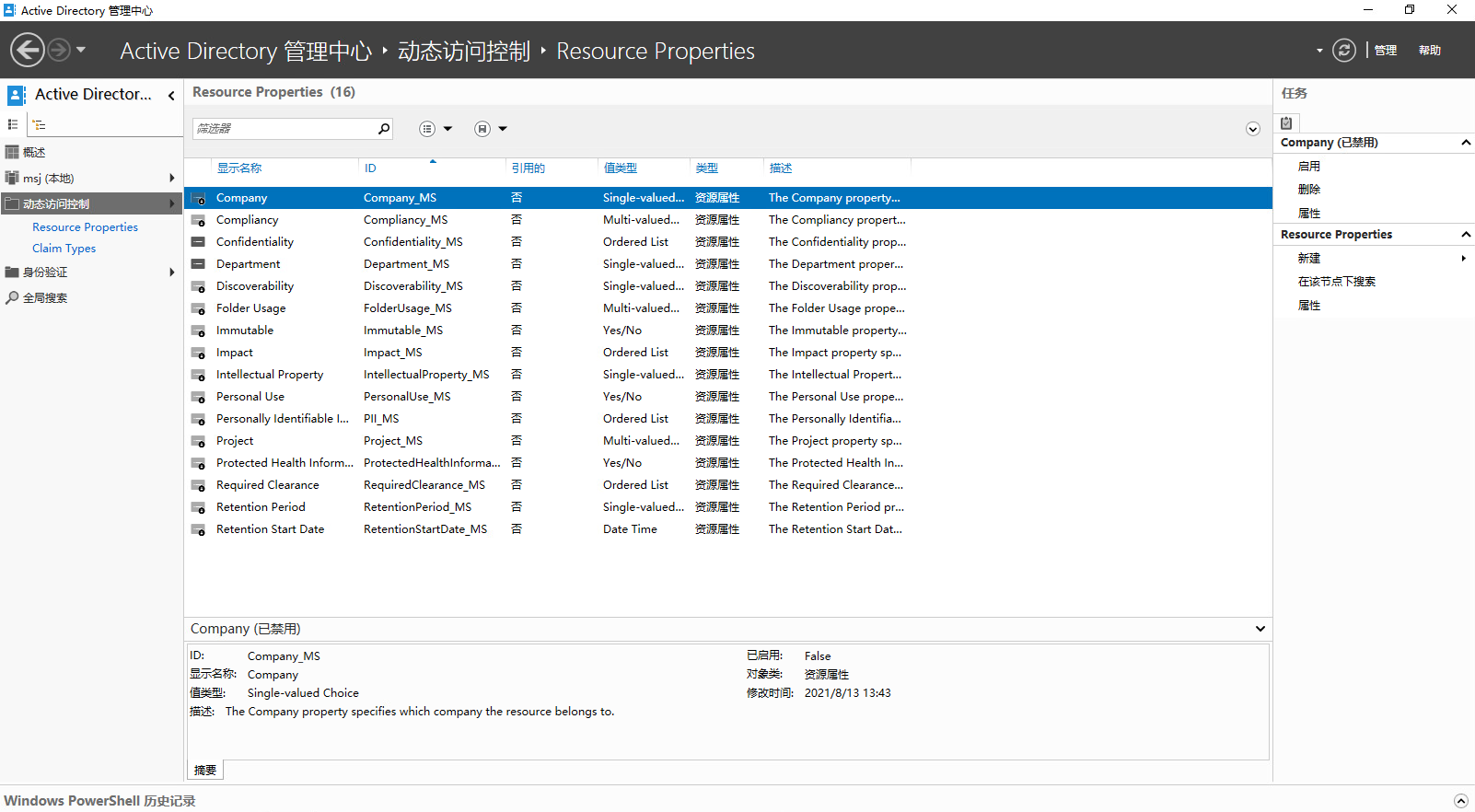Click the PII_MS ID cell
The height and width of the screenshot is (812, 1475).
tap(381, 419)
